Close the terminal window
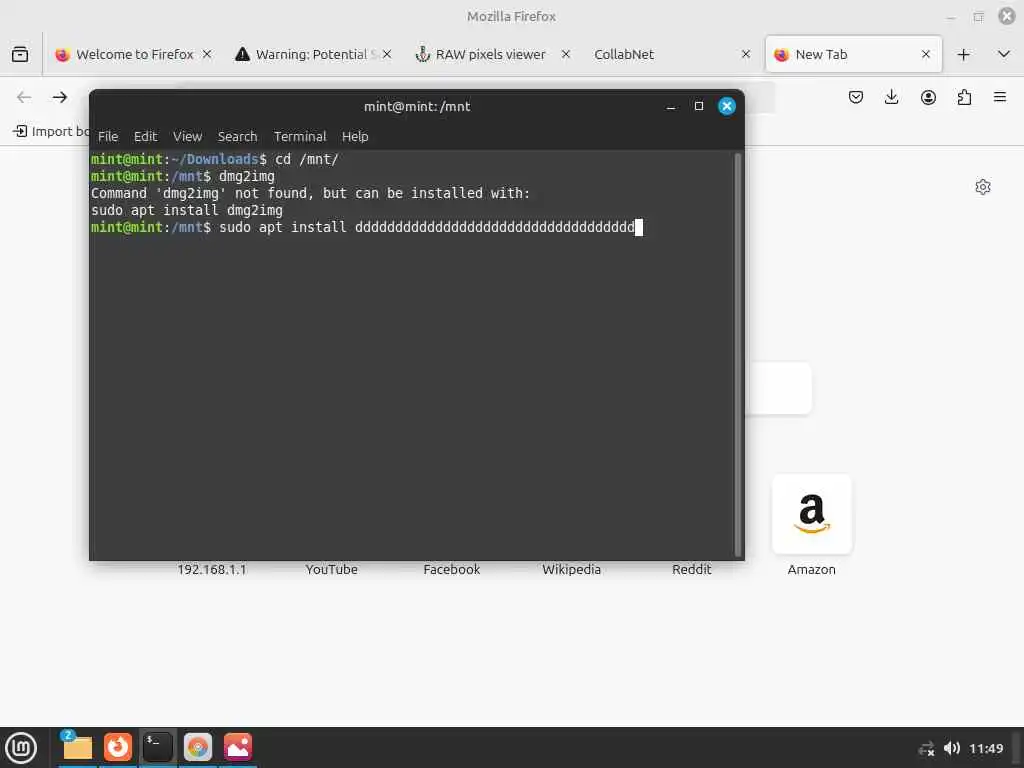 click(727, 106)
